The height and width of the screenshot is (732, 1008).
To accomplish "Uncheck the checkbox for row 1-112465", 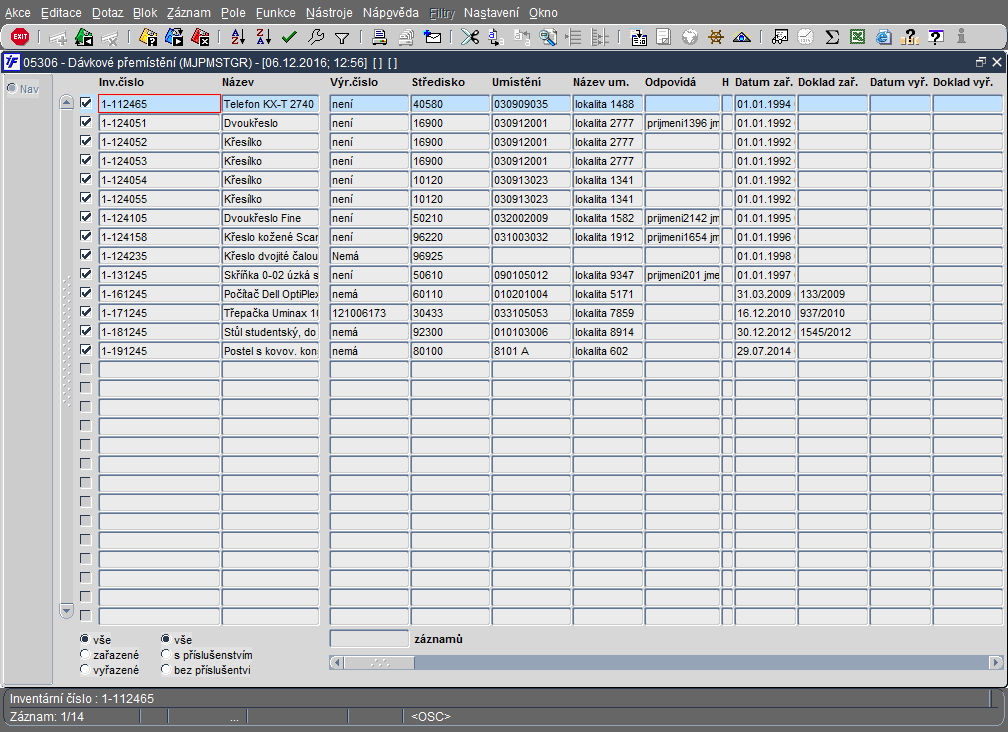I will point(86,103).
